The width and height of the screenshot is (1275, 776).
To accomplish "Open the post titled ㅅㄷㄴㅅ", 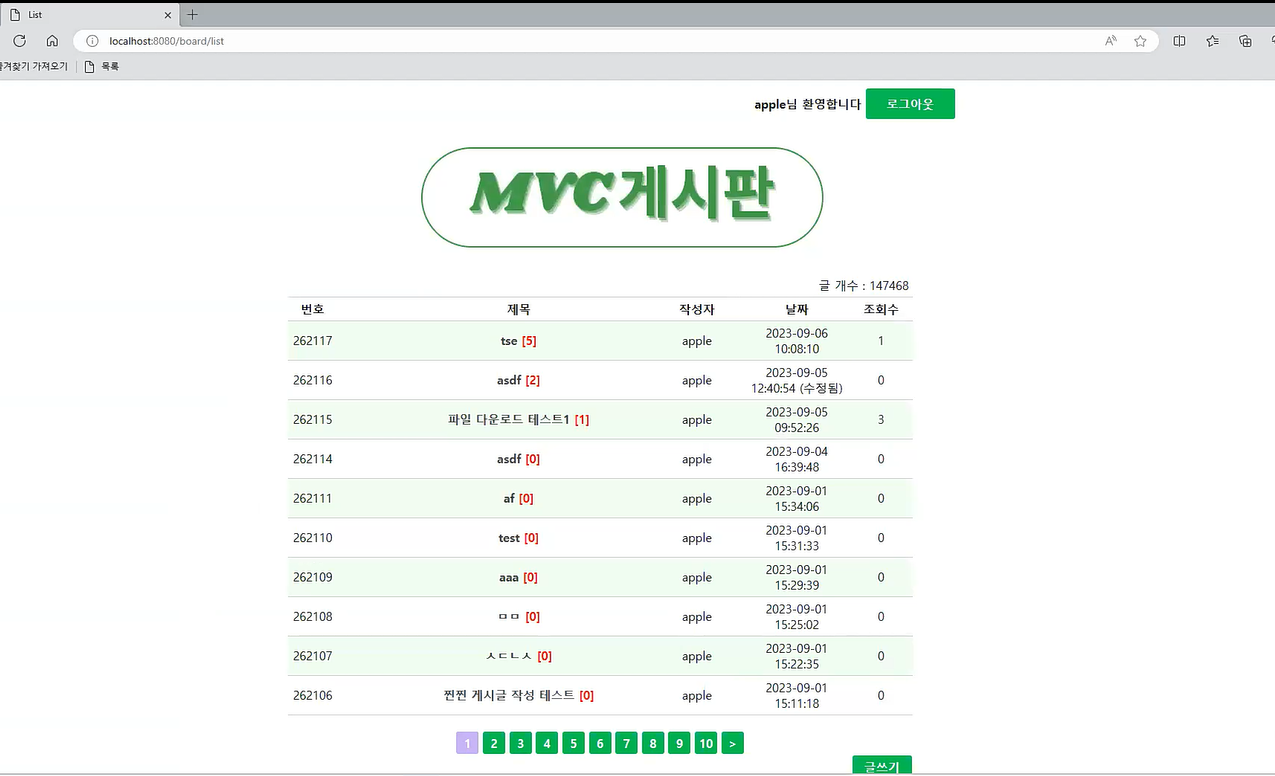I will (x=518, y=656).
